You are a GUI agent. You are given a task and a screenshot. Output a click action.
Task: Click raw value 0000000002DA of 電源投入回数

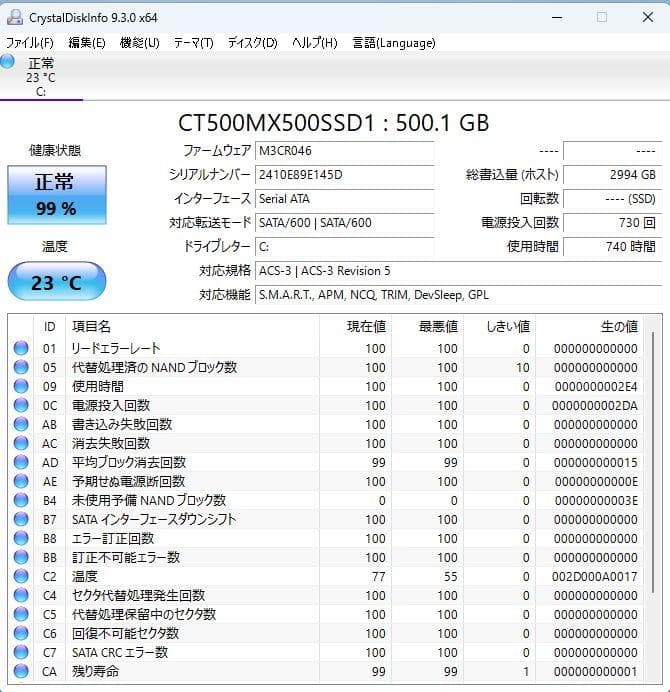click(x=595, y=406)
